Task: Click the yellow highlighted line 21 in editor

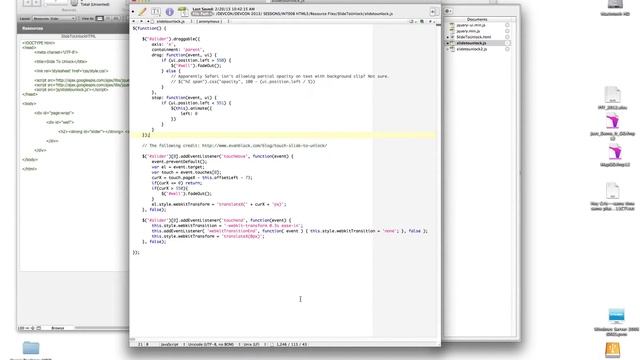Action: click(283, 135)
